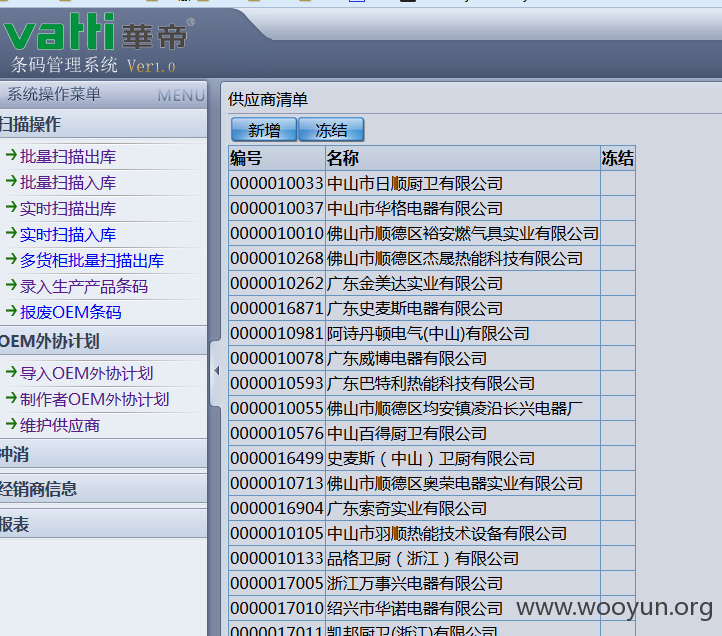Click the 名称 column header
Viewport: 722px width, 636px height.
coord(463,158)
